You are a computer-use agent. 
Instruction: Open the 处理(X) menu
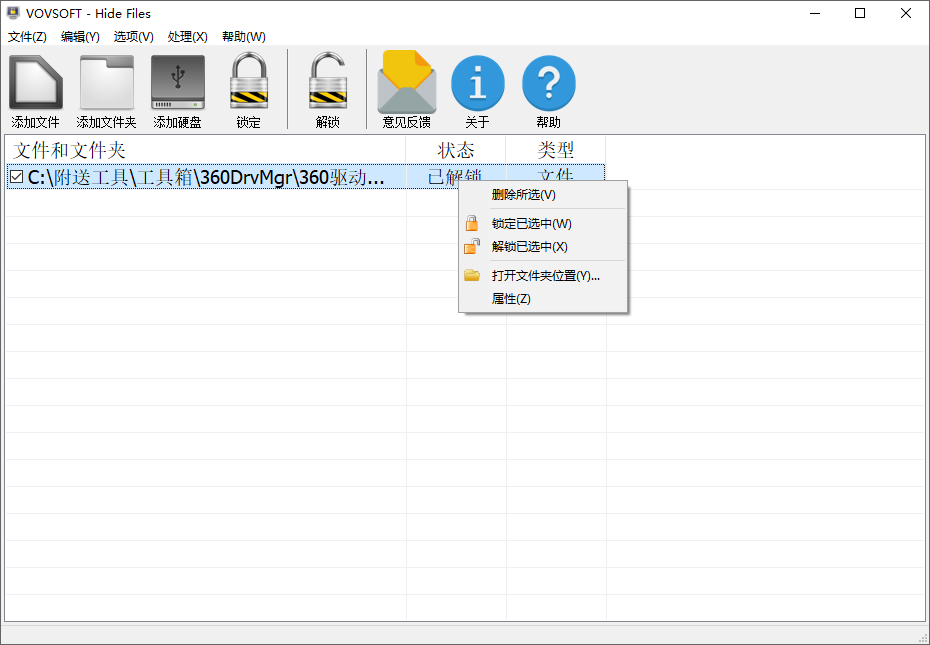186,36
